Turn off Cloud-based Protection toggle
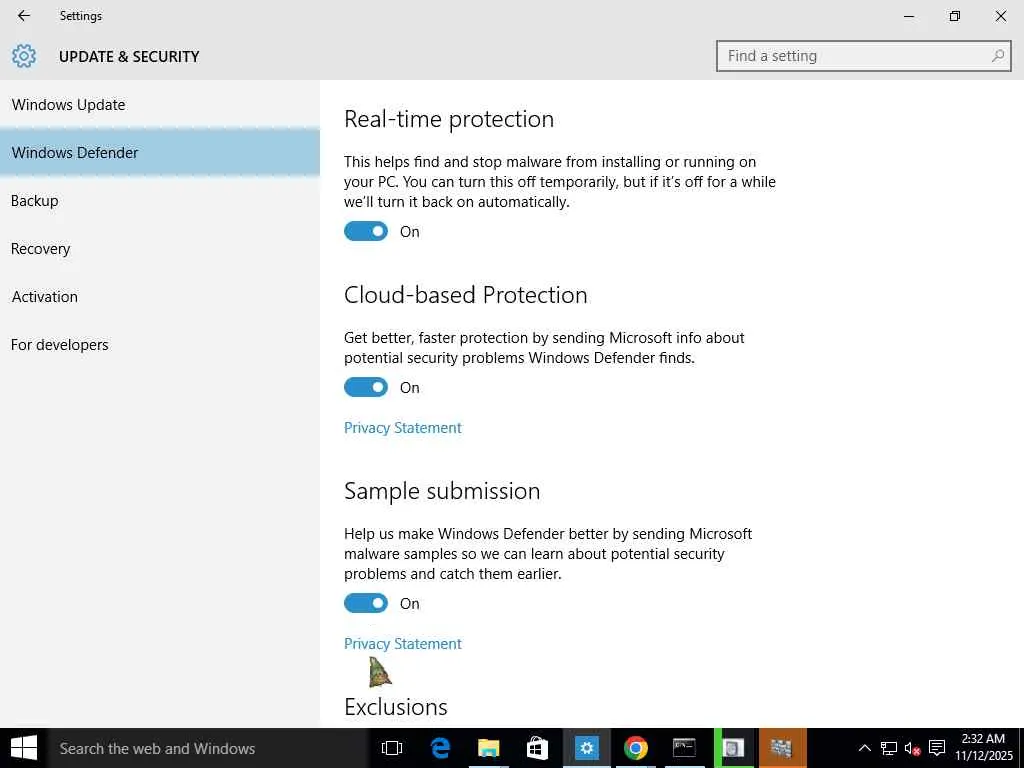The height and width of the screenshot is (768, 1024). 366,387
